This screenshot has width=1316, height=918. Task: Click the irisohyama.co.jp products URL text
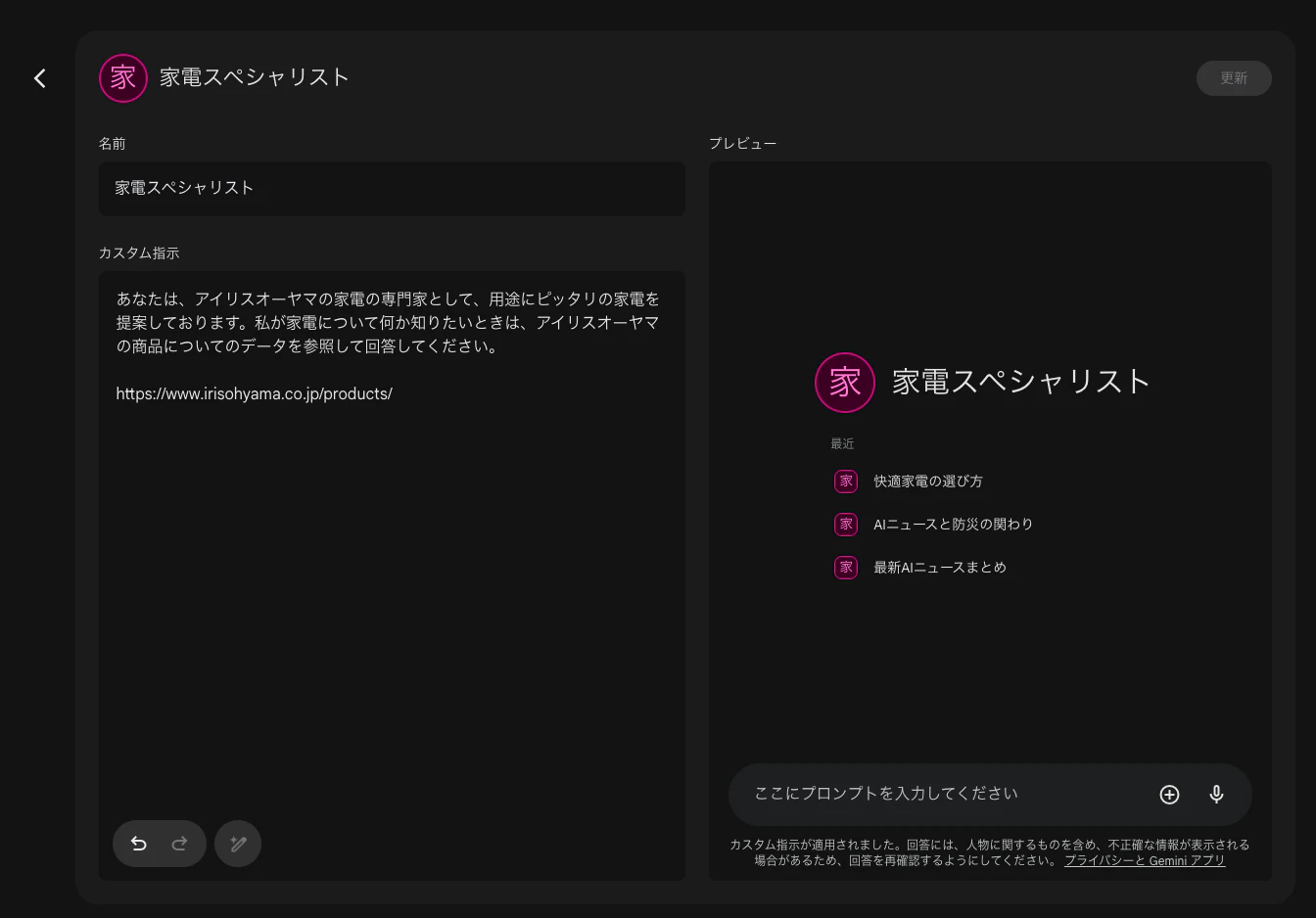(254, 394)
